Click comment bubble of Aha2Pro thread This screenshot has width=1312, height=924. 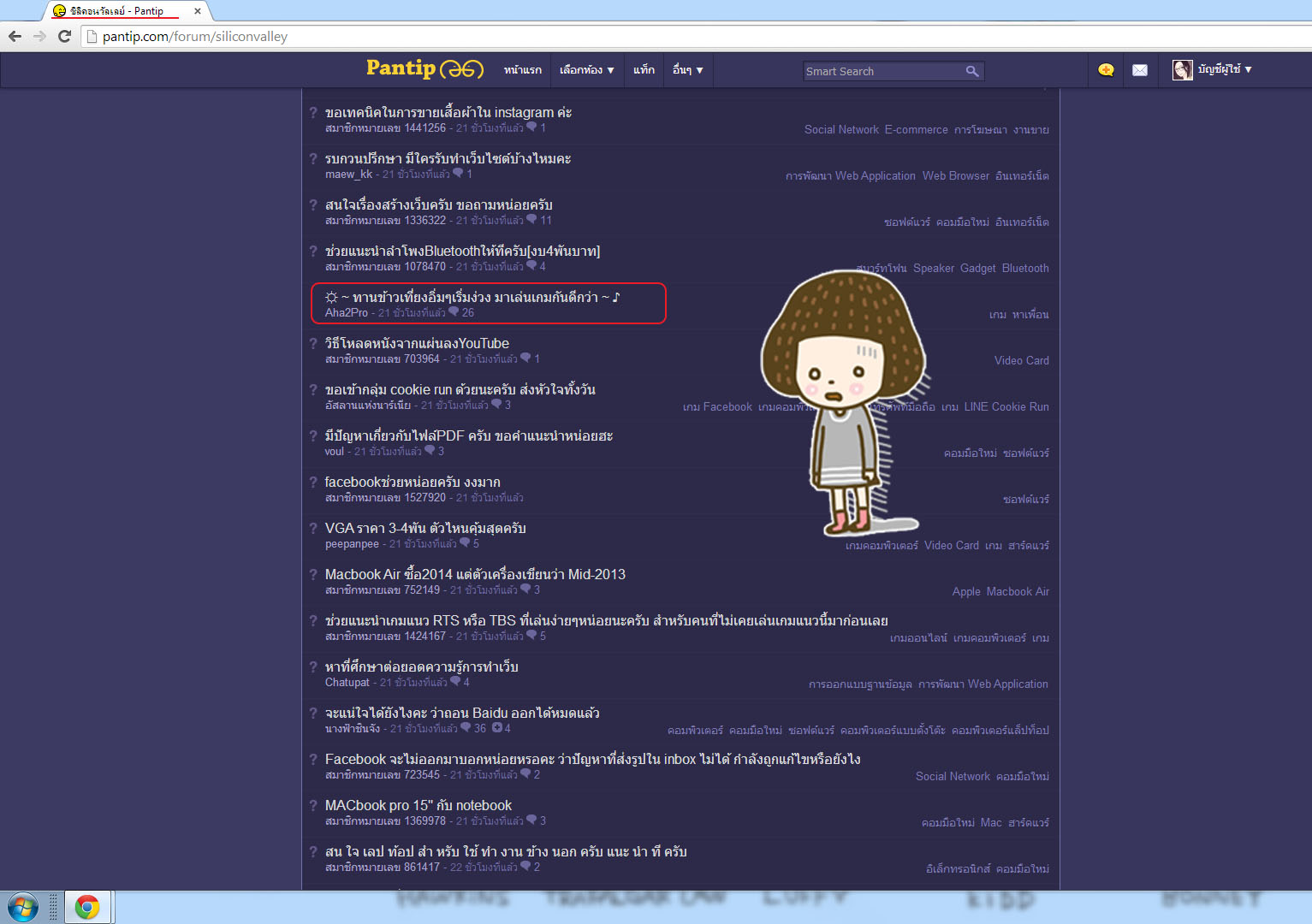click(454, 312)
